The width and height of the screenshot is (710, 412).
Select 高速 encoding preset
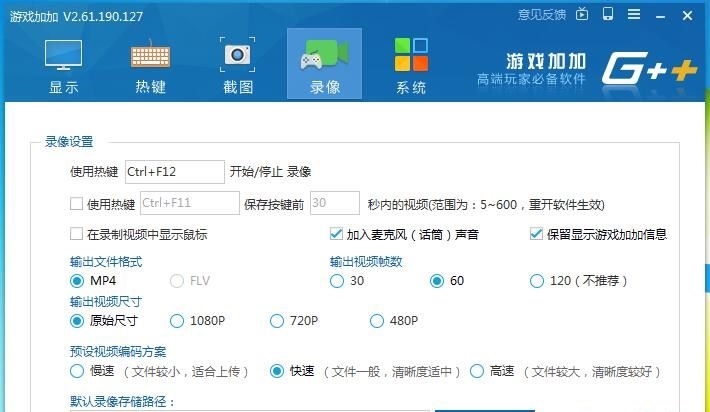[x=477, y=371]
